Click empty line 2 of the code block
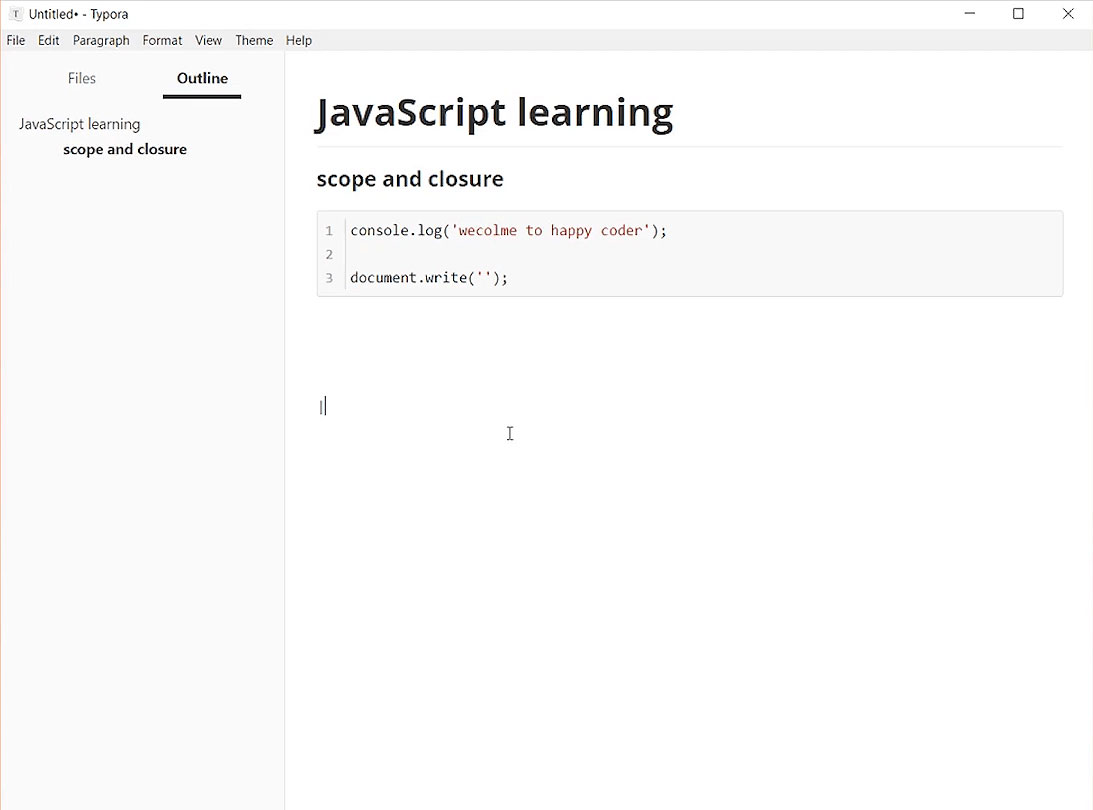The height and width of the screenshot is (810, 1093). point(600,255)
